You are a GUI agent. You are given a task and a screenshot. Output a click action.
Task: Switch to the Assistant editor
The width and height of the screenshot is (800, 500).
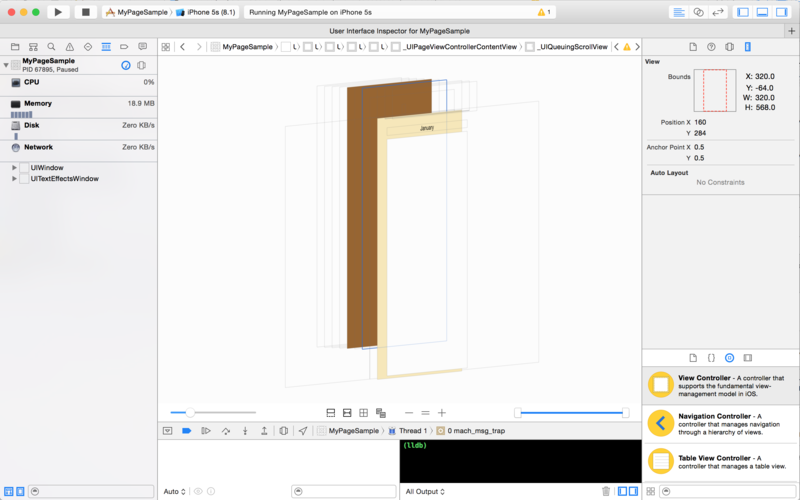point(698,12)
